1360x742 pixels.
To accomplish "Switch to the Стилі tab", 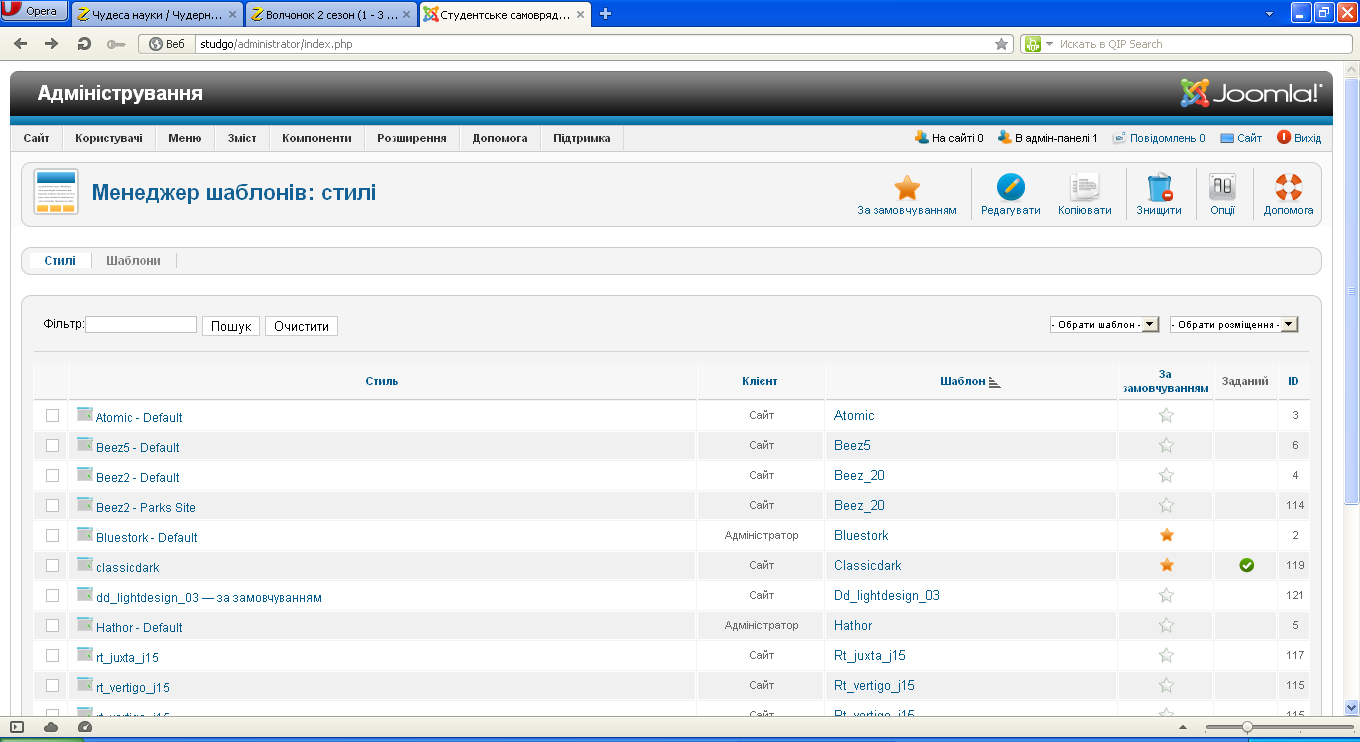I will click(x=59, y=260).
